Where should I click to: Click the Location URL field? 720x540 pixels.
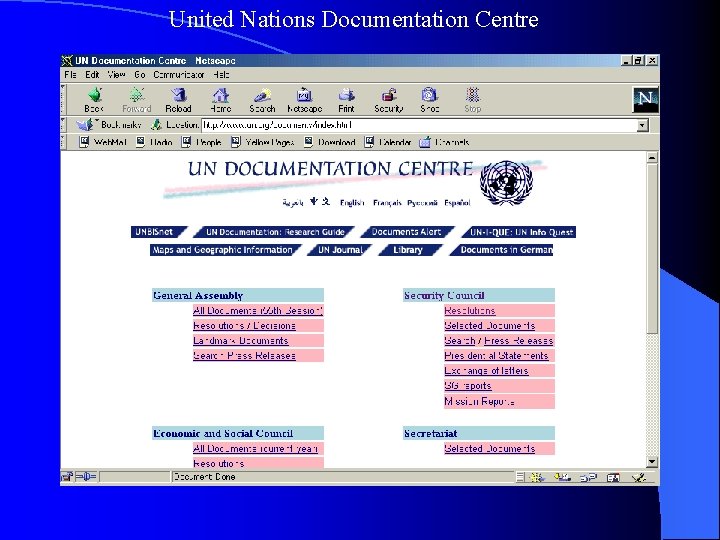pyautogui.click(x=419, y=125)
